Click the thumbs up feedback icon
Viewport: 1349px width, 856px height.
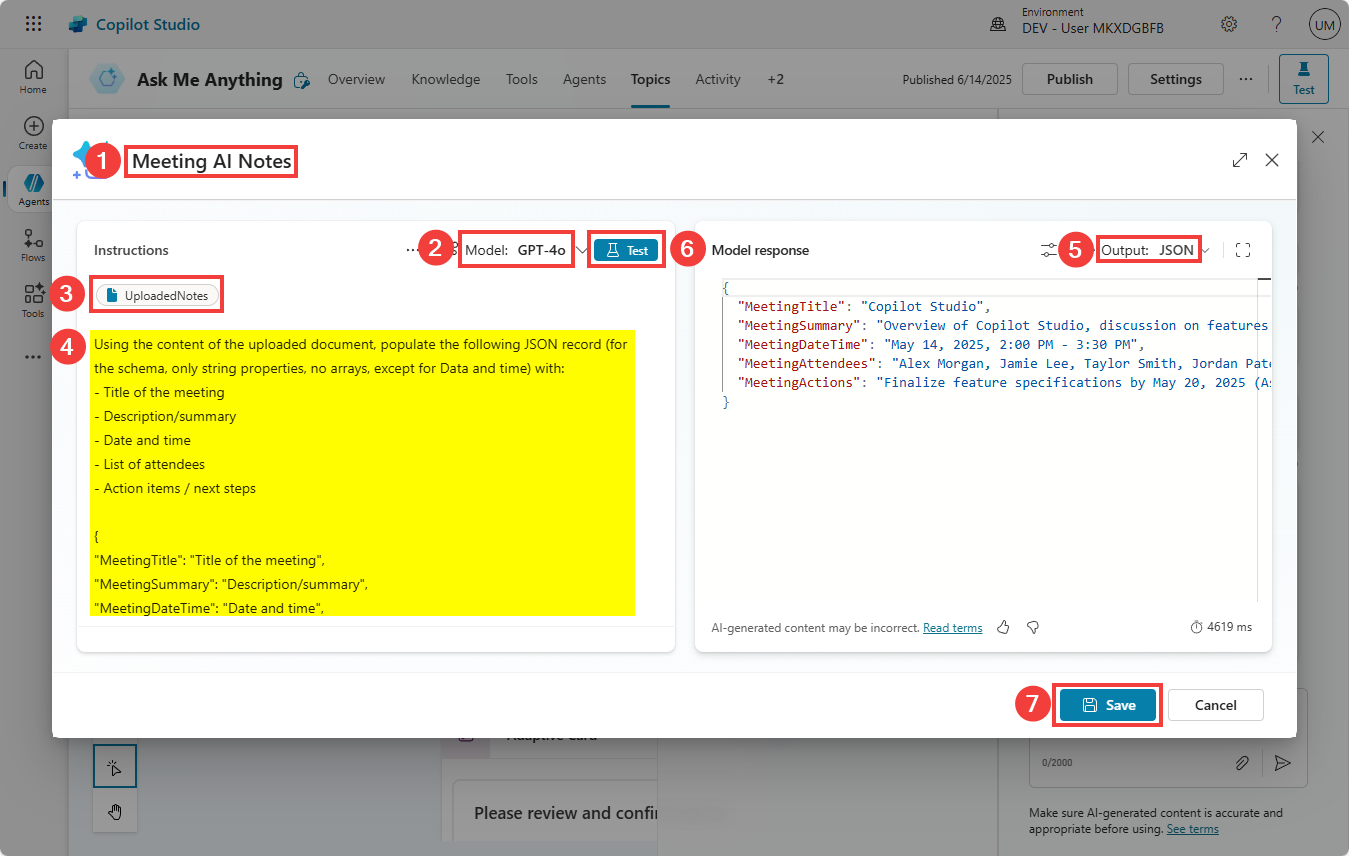1003,627
